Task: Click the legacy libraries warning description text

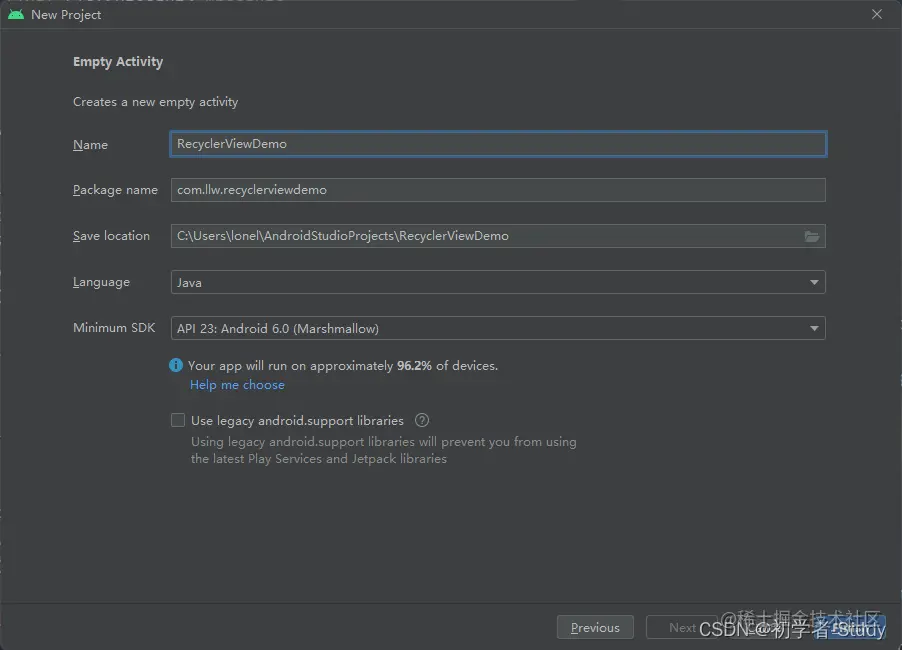Action: tap(384, 450)
